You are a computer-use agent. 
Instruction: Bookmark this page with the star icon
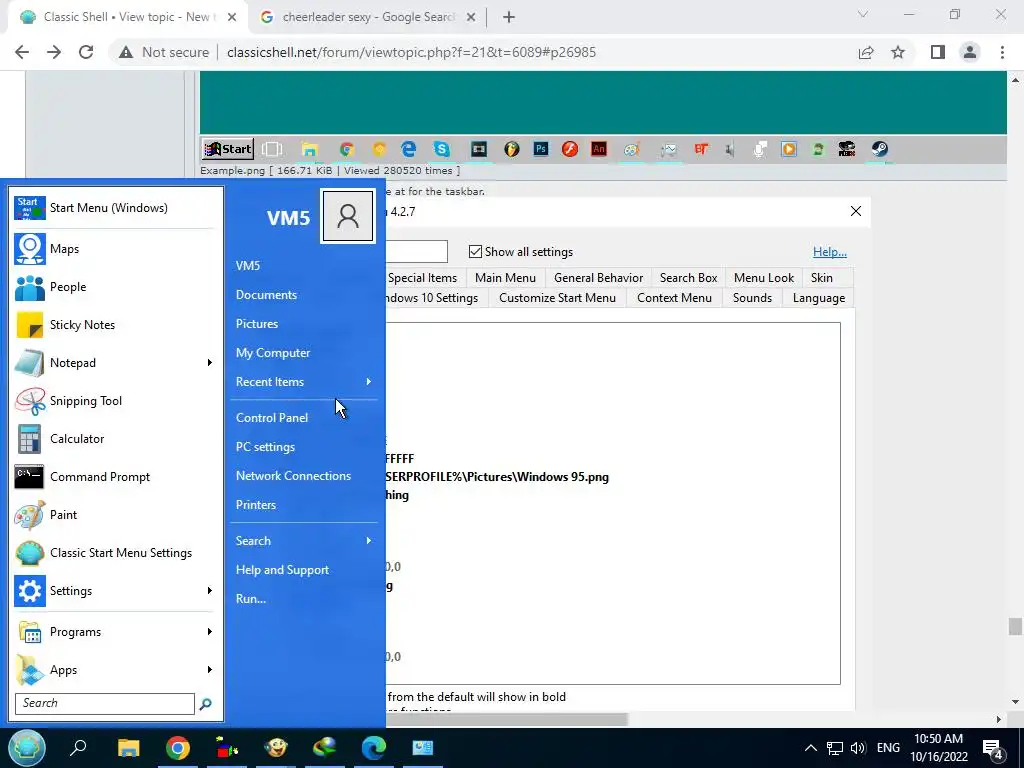(898, 52)
